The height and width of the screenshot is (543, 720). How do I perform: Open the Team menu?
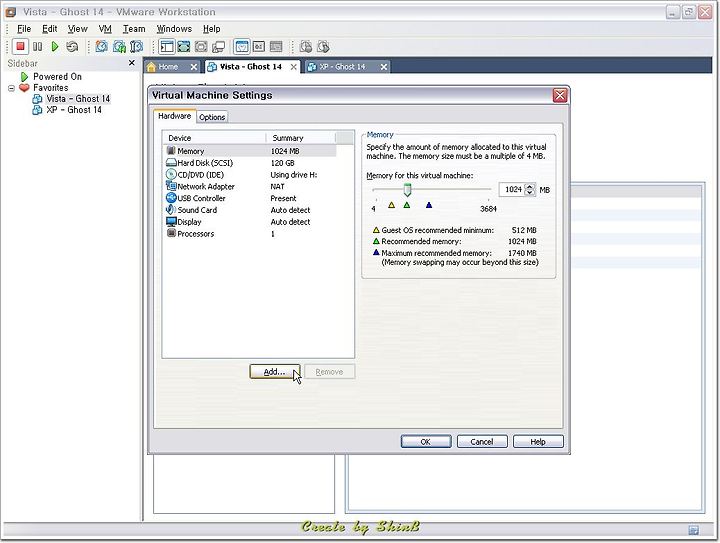(x=134, y=29)
